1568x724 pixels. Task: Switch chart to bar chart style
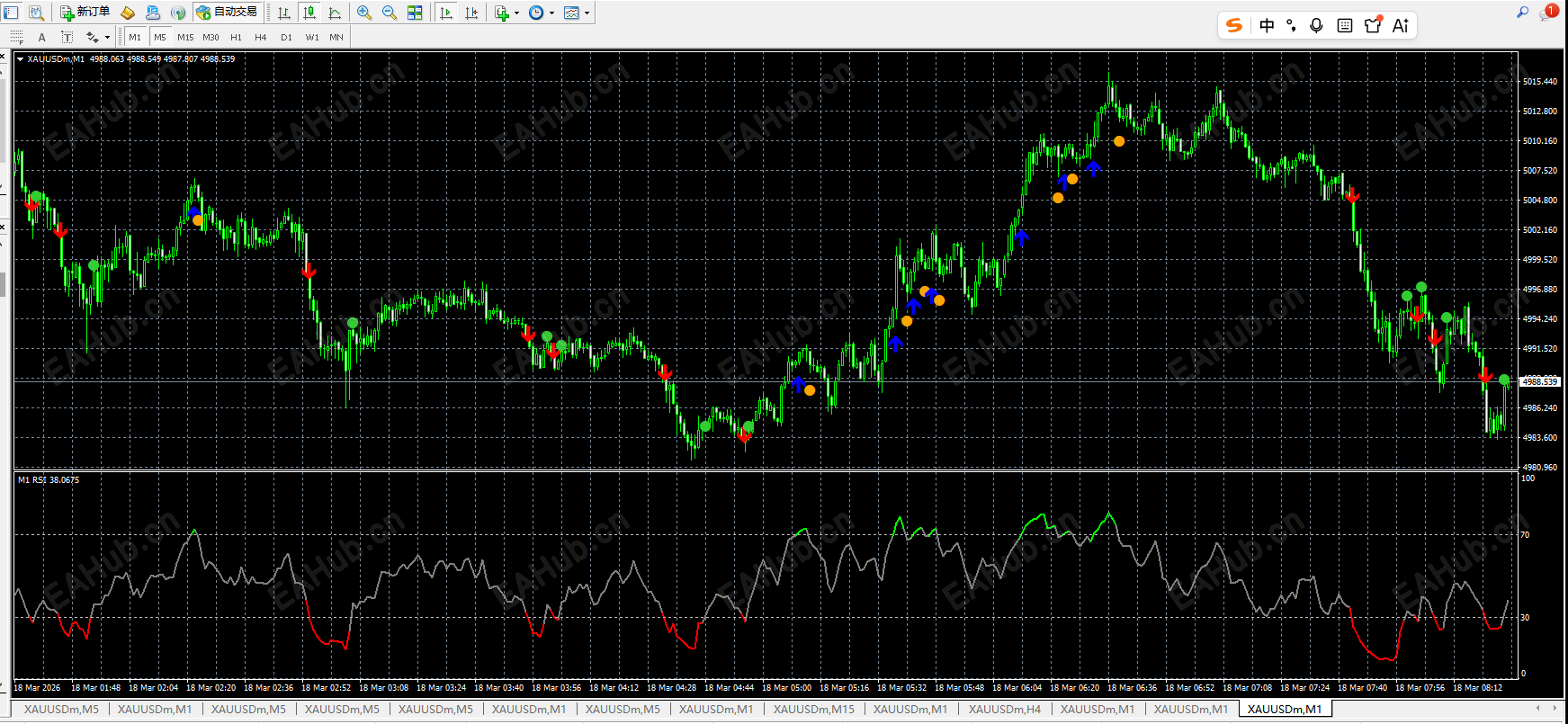[284, 13]
